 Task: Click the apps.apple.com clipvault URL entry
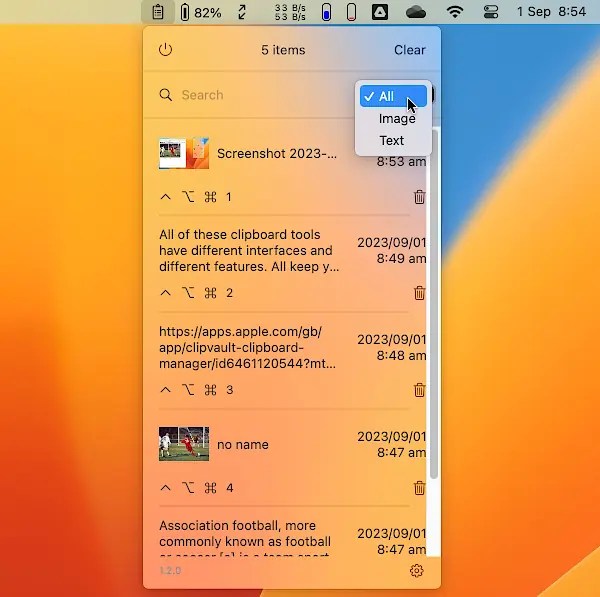pyautogui.click(x=248, y=347)
